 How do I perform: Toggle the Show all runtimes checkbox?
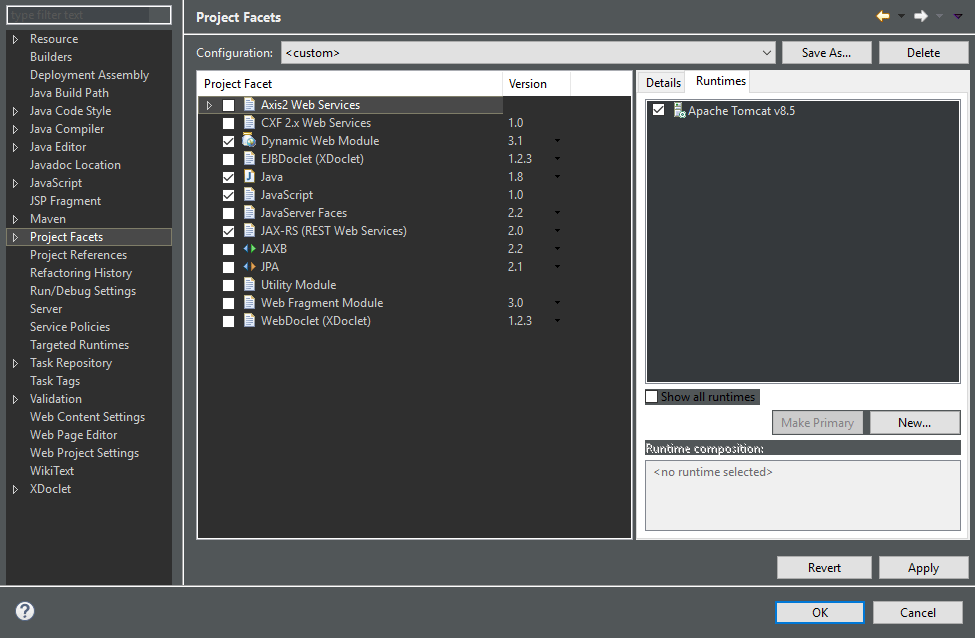click(653, 396)
